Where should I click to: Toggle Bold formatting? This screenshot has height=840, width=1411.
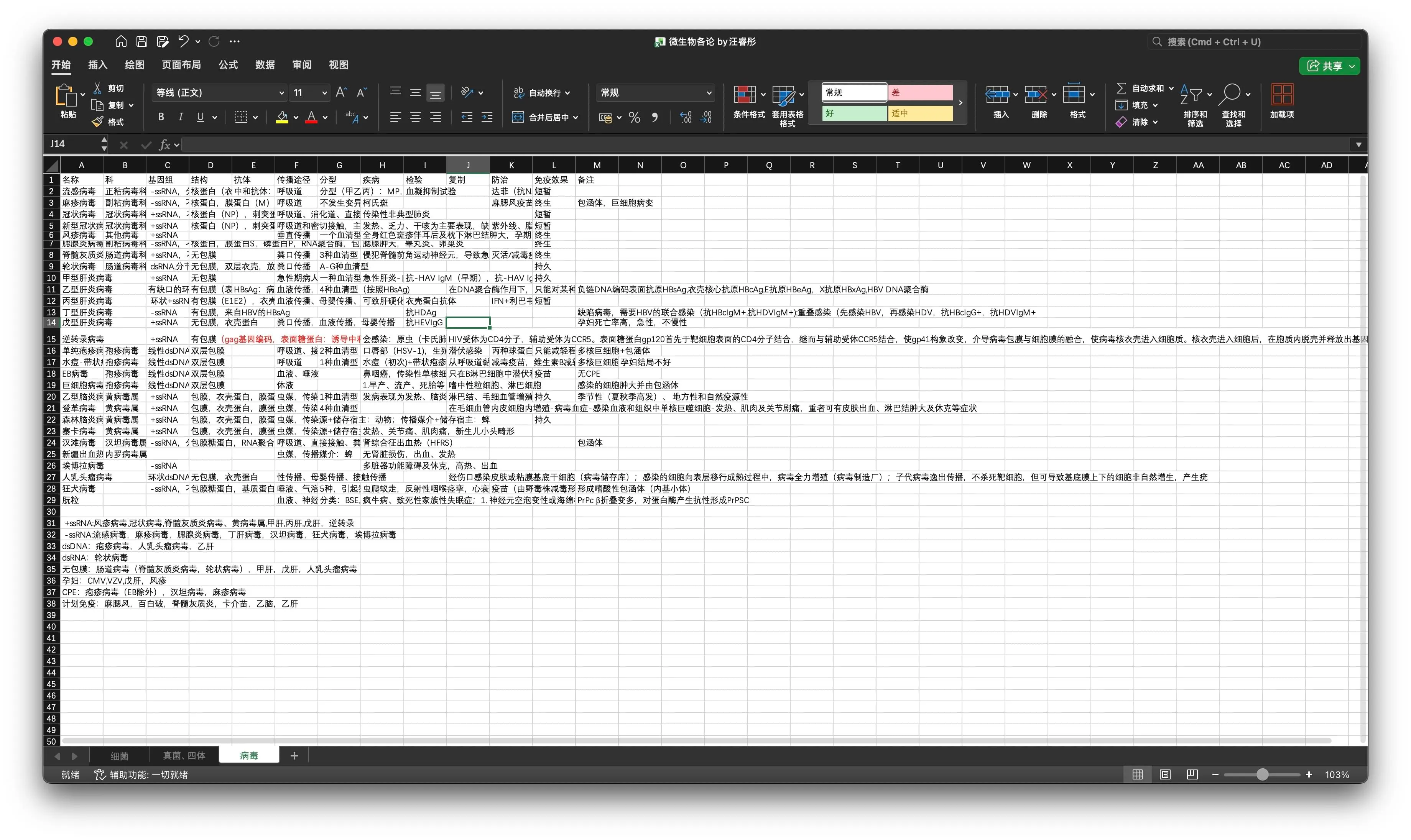click(x=161, y=117)
